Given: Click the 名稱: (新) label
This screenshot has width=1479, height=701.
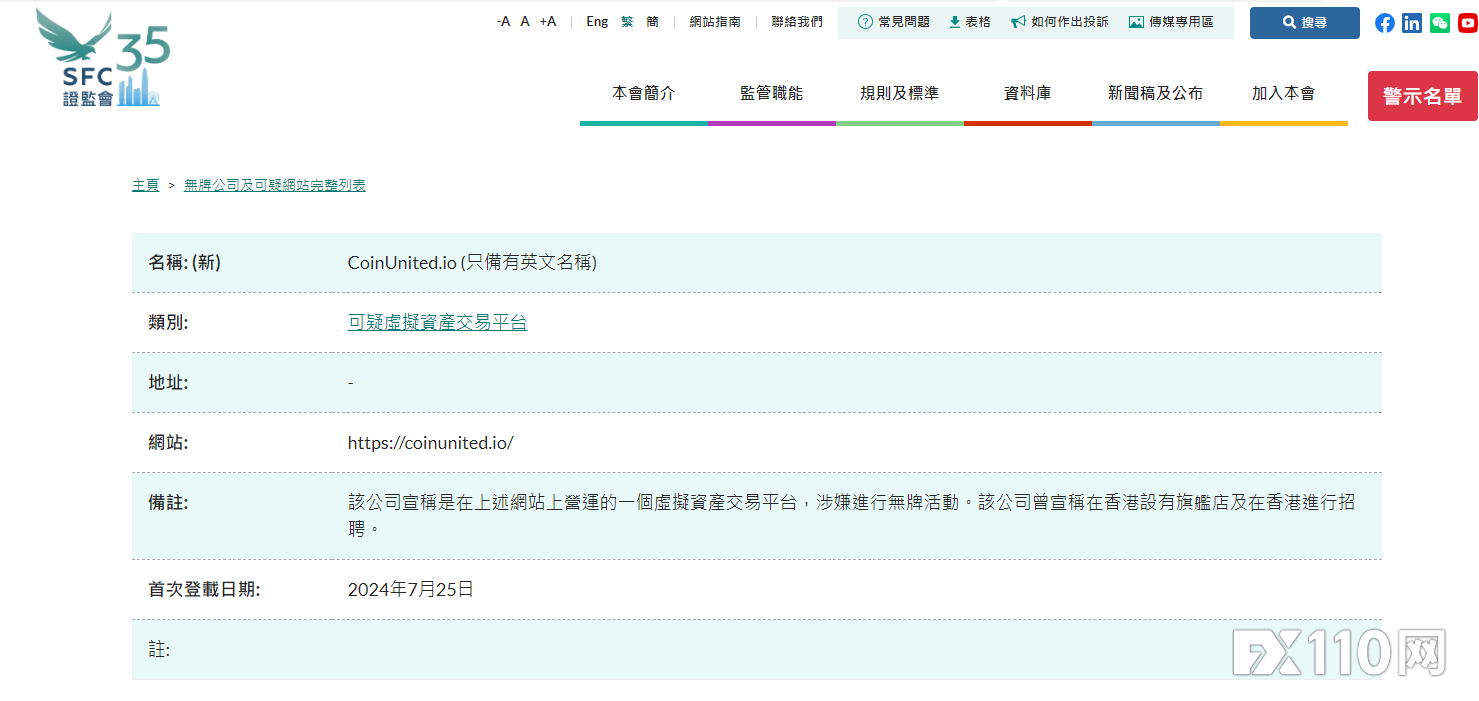Looking at the screenshot, I should tap(185, 262).
